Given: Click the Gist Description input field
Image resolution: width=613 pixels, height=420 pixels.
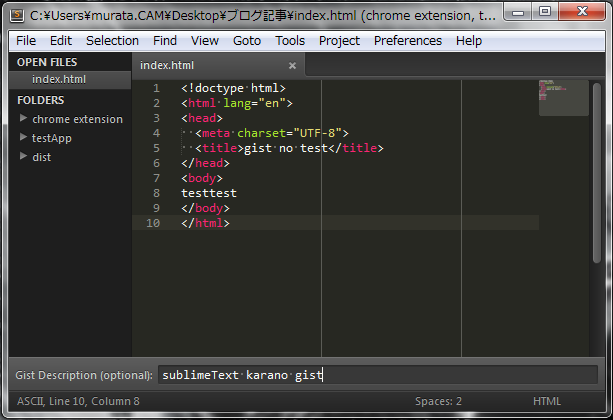Looking at the screenshot, I should click(x=378, y=375).
